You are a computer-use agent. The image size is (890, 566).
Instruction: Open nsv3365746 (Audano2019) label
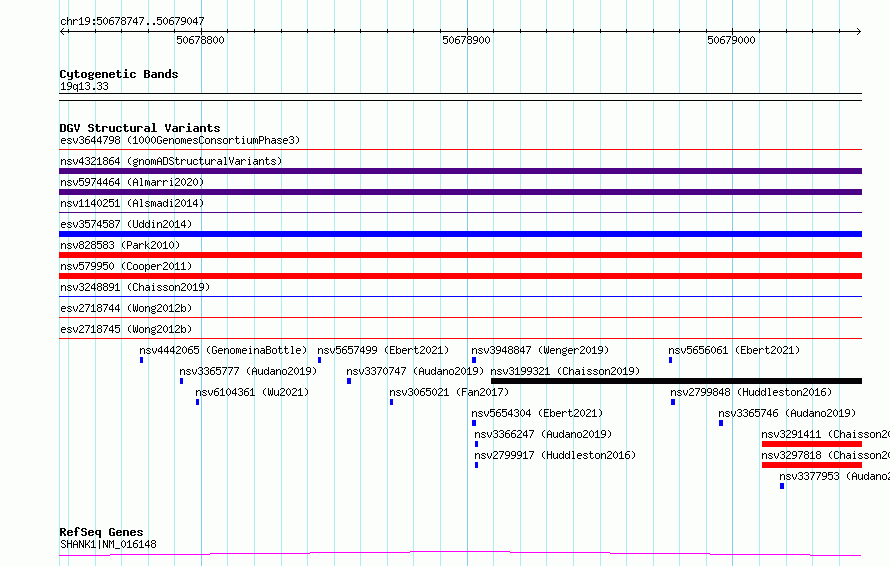(787, 413)
